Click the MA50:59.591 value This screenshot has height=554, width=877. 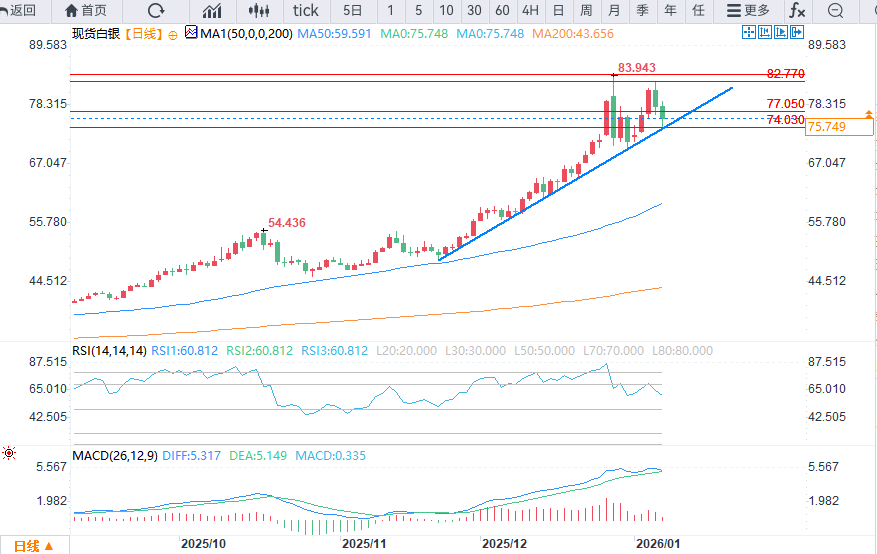pos(334,34)
